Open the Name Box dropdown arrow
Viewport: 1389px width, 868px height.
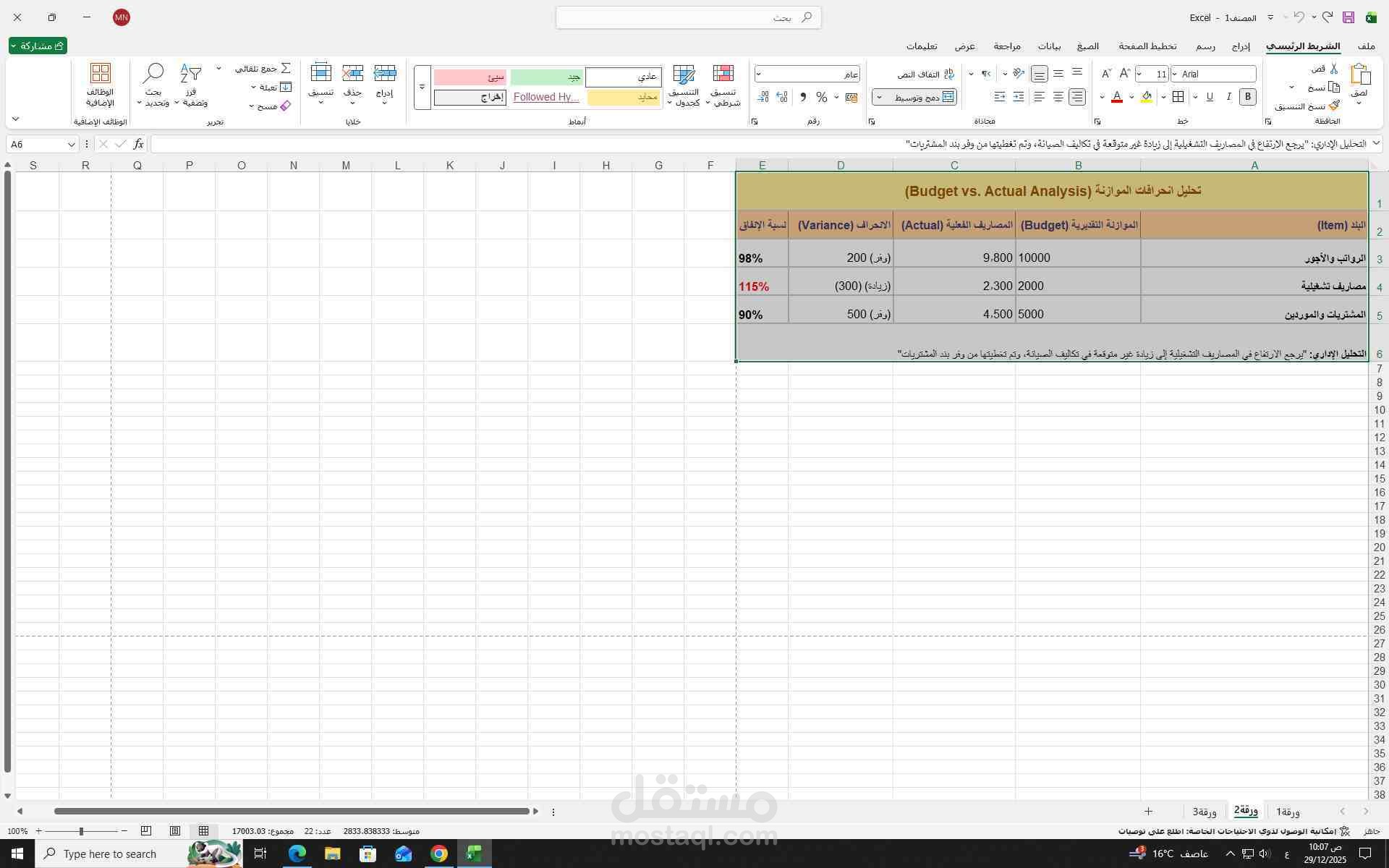[x=71, y=145]
